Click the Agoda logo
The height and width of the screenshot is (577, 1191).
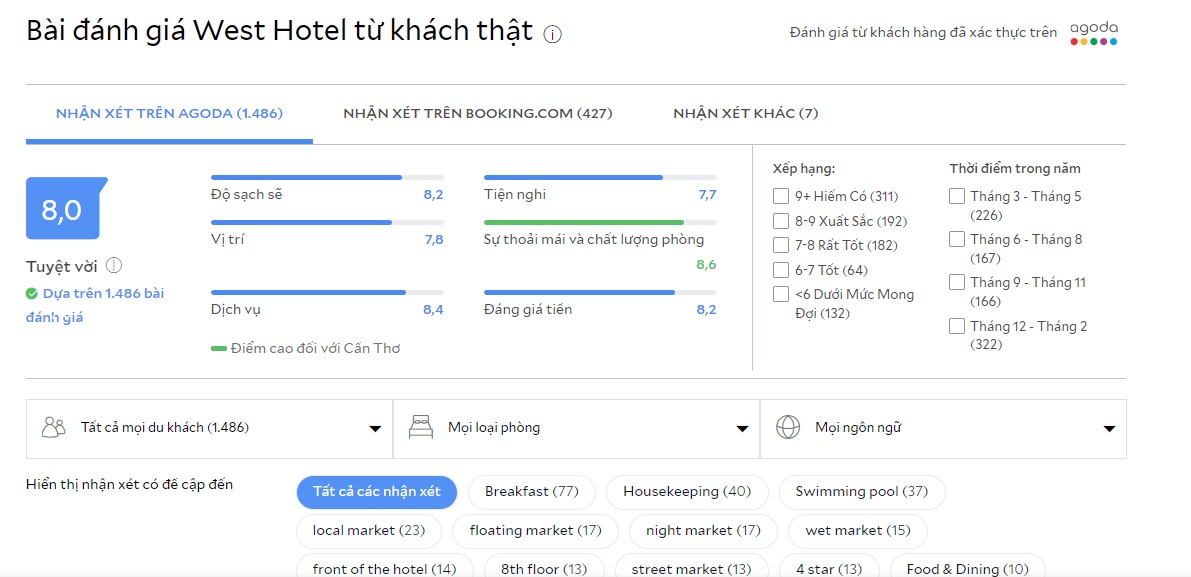(x=1093, y=33)
